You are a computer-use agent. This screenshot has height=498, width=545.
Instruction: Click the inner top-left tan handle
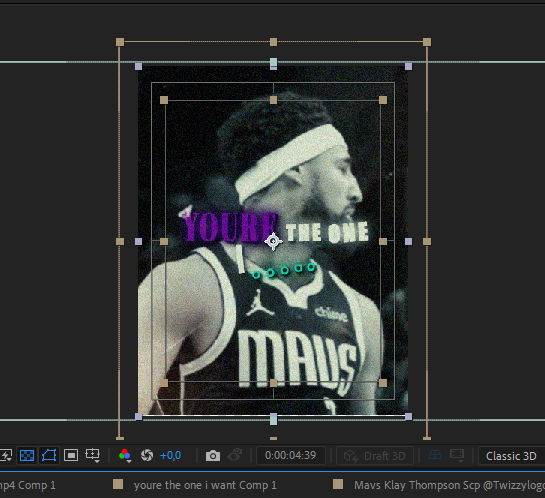164,100
